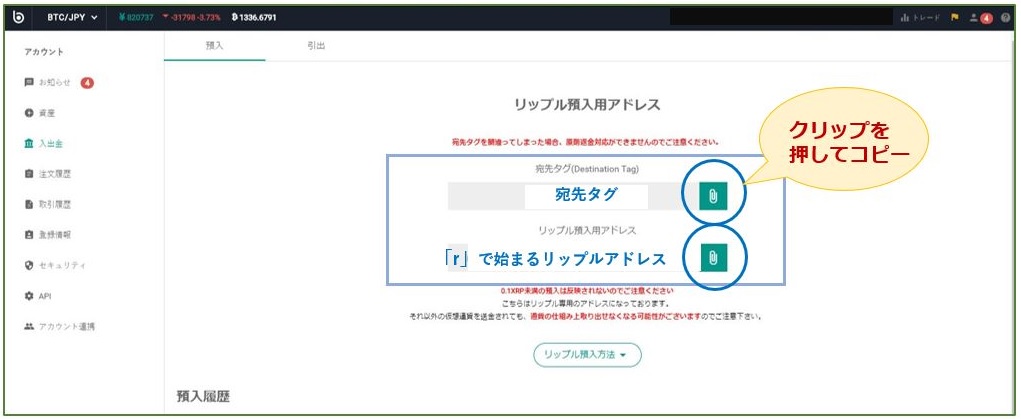Open the セキュリティ security settings

point(58,265)
